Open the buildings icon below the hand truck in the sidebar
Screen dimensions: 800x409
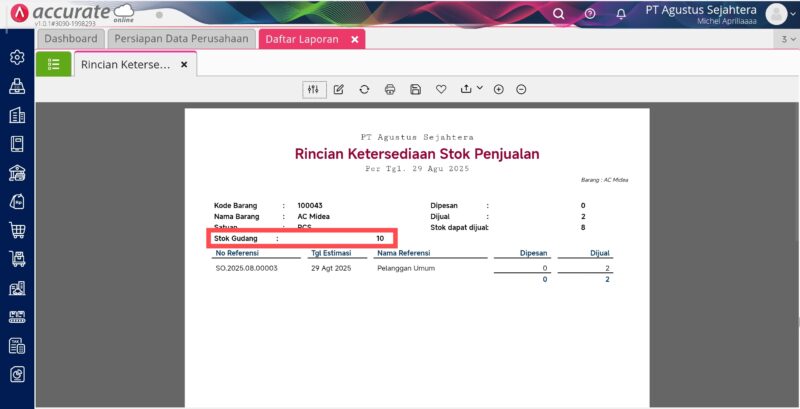[17, 288]
